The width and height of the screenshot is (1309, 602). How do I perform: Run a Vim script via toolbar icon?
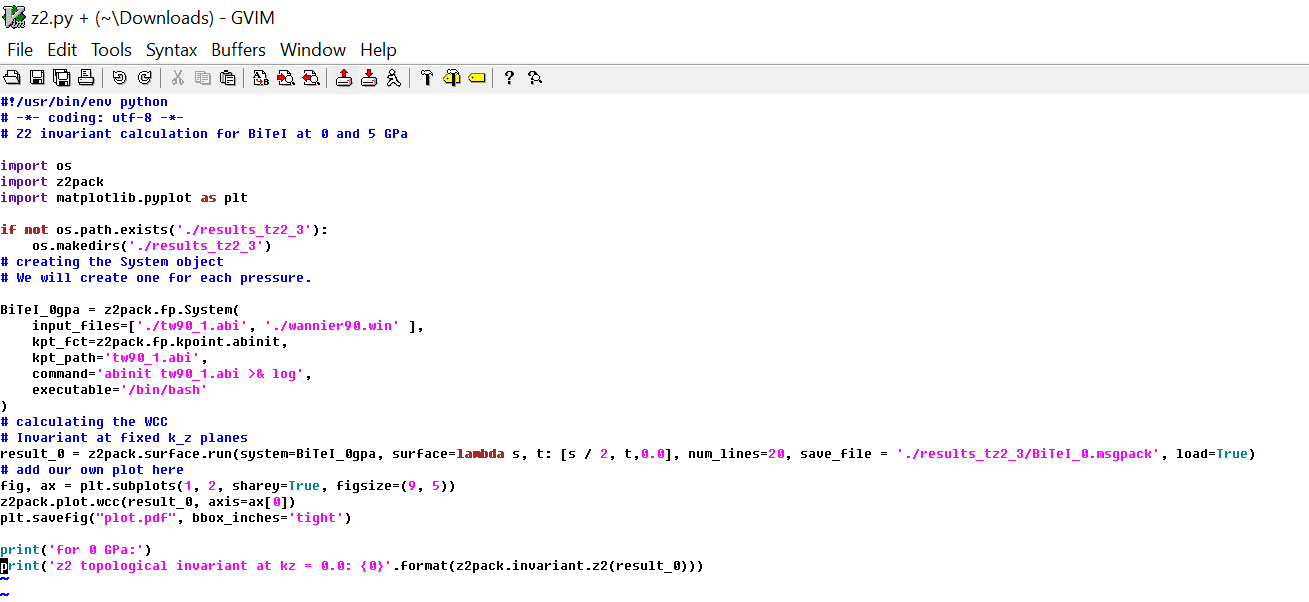(393, 78)
